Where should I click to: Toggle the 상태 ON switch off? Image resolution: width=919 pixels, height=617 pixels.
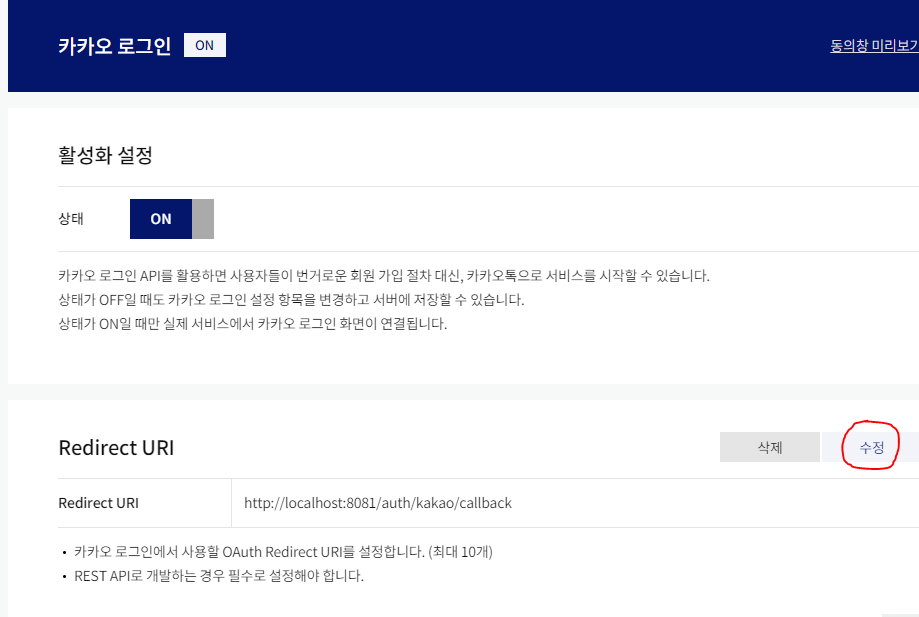tap(172, 219)
